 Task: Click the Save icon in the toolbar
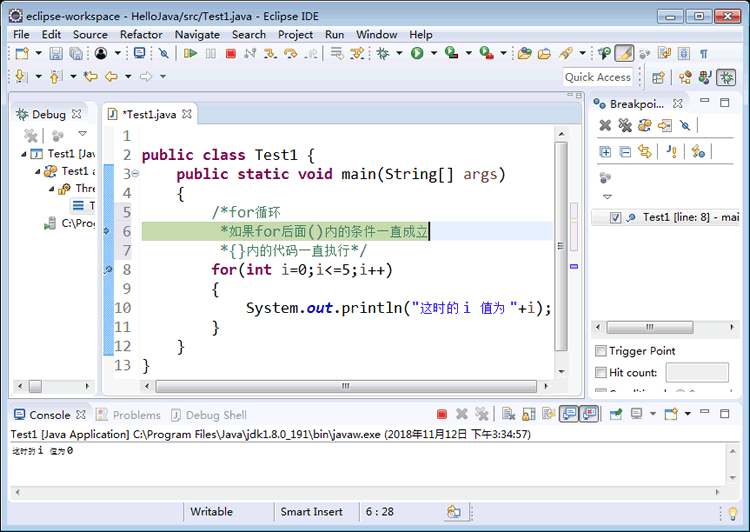tap(55, 53)
